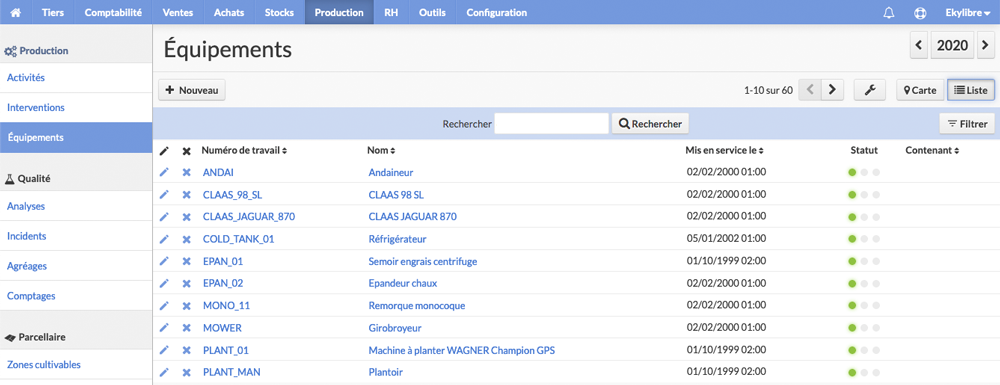Open the RH menu

tap(391, 13)
